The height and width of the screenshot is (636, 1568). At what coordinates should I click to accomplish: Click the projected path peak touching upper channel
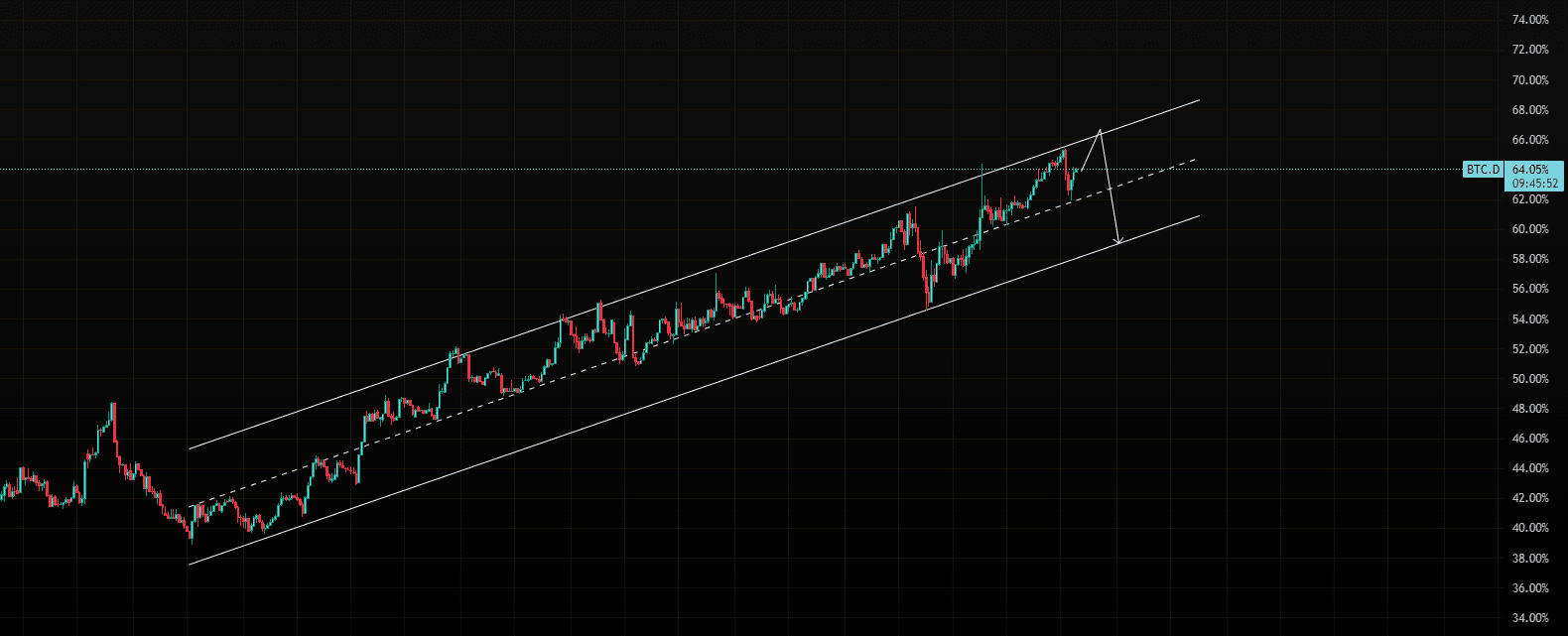1100,131
